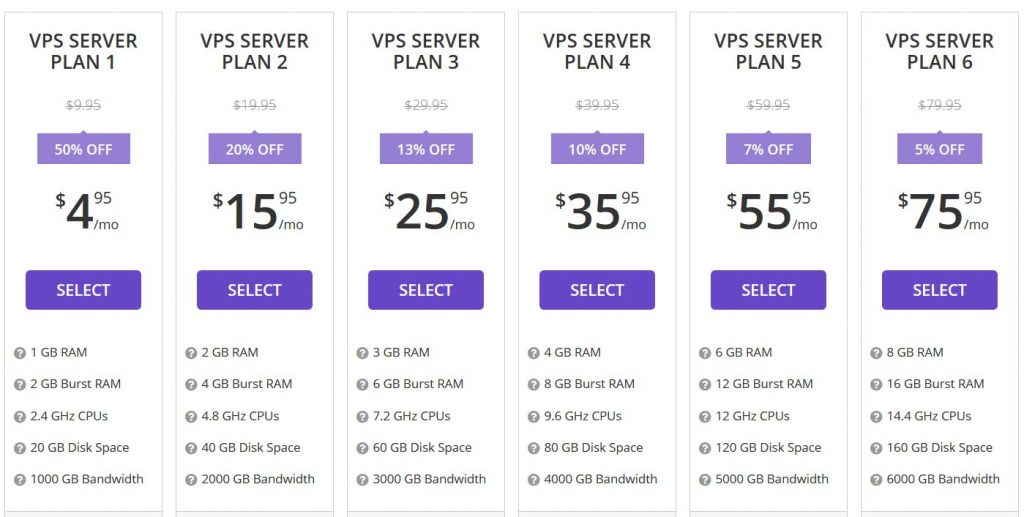Image resolution: width=1024 pixels, height=517 pixels.
Task: Click info icon beside 5000 GB Bandwidth
Action: (705, 480)
